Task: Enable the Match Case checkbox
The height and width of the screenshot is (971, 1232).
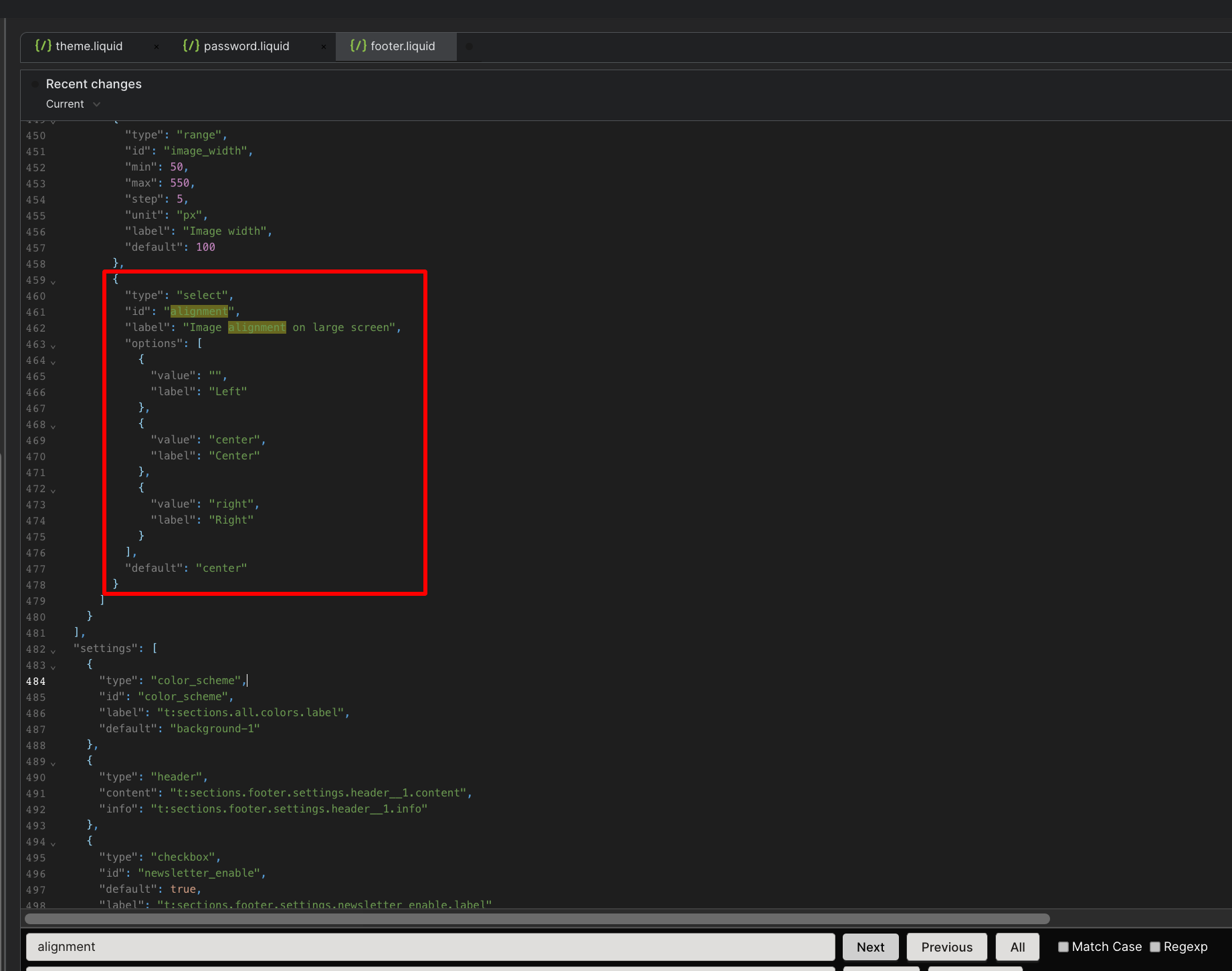Action: click(x=1063, y=947)
